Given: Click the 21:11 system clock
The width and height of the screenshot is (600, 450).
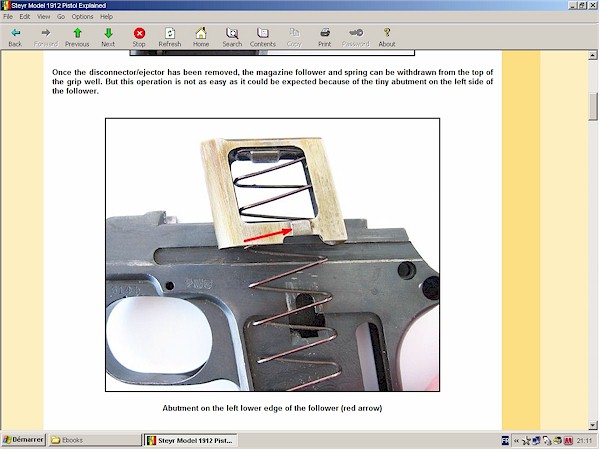Looking at the screenshot, I should click(584, 441).
